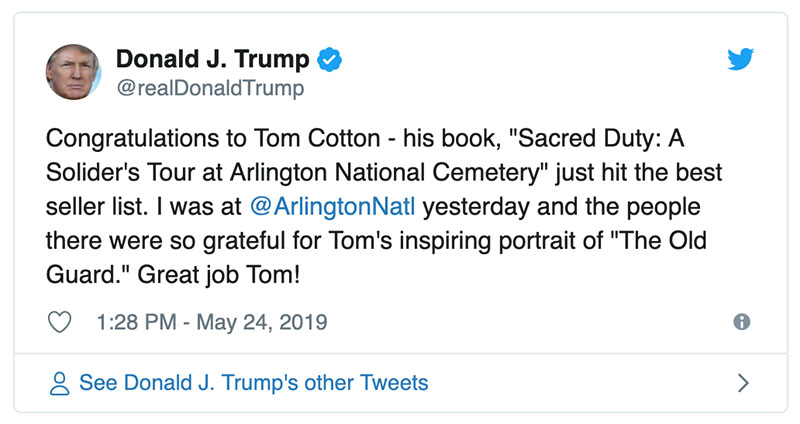Click the person silhouette icon
The width and height of the screenshot is (800, 424).
[60, 383]
